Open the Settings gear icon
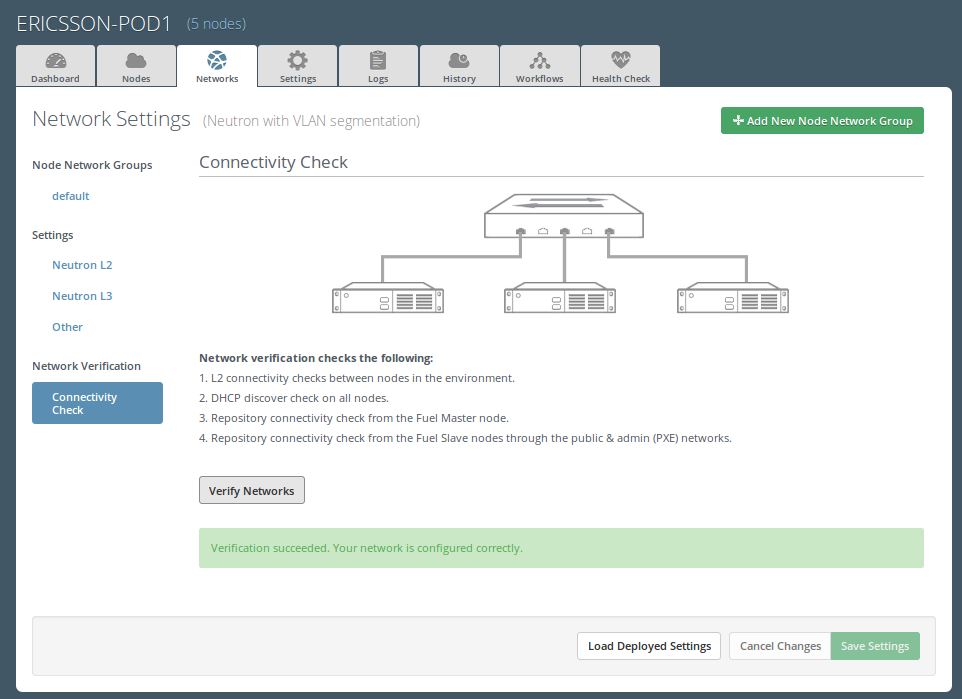The width and height of the screenshot is (962, 699). pyautogui.click(x=298, y=60)
